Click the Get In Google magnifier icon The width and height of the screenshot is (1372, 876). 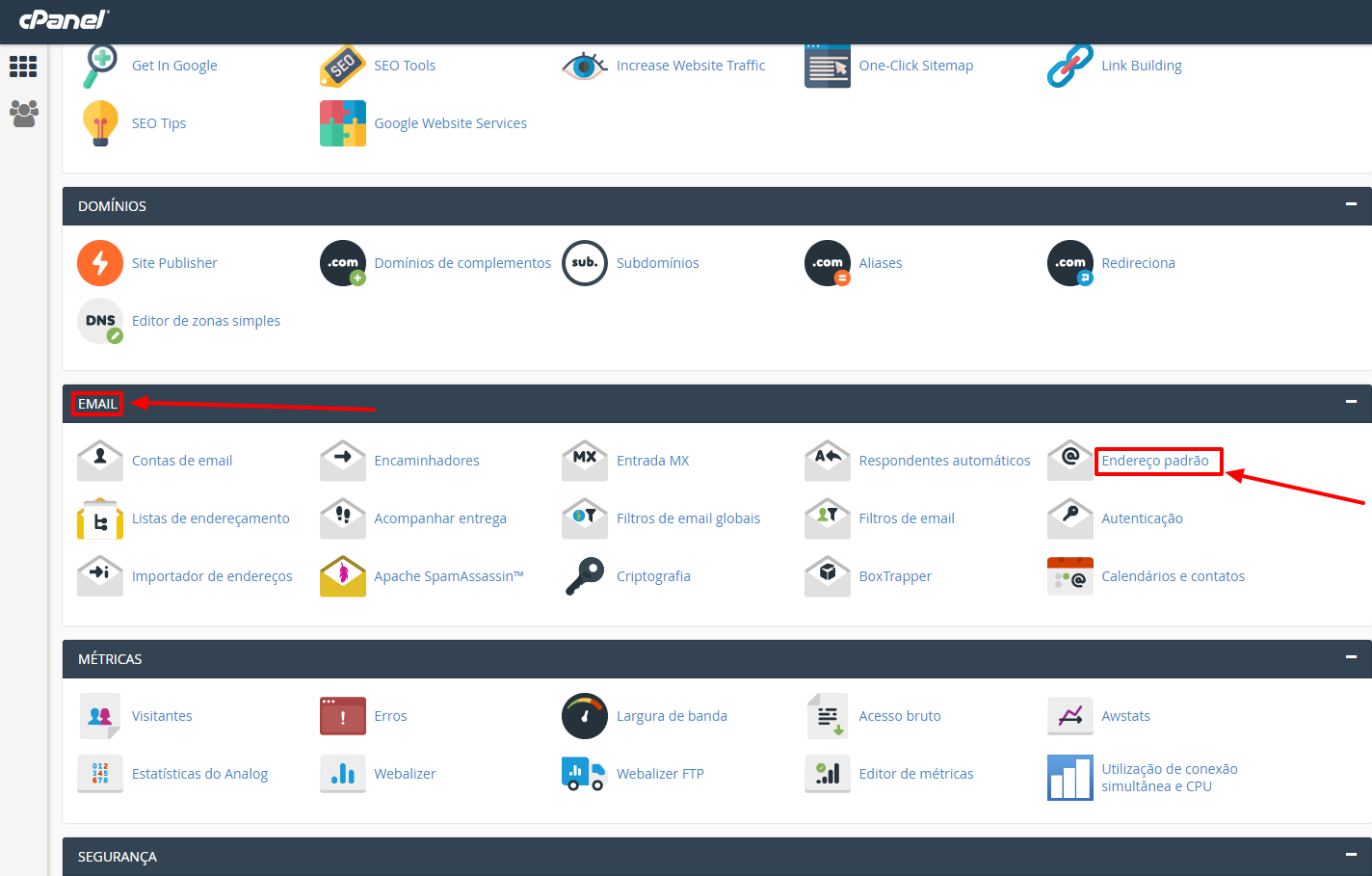[x=100, y=66]
